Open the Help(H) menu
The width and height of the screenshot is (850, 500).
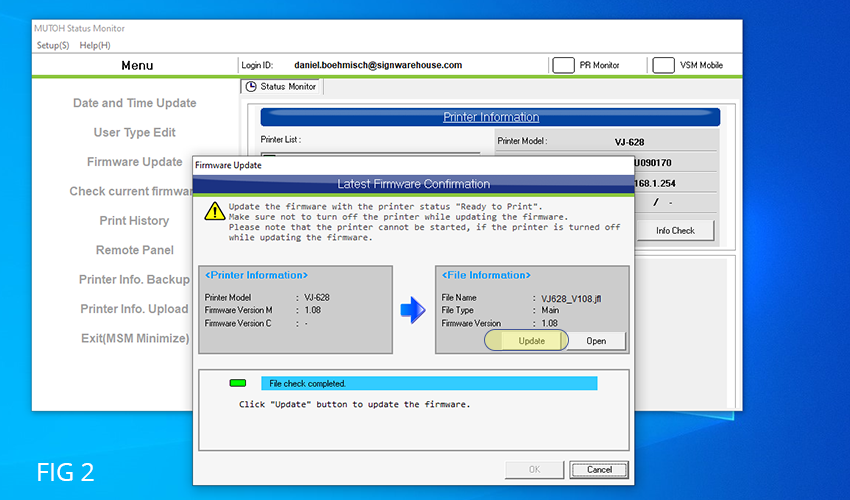click(95, 45)
